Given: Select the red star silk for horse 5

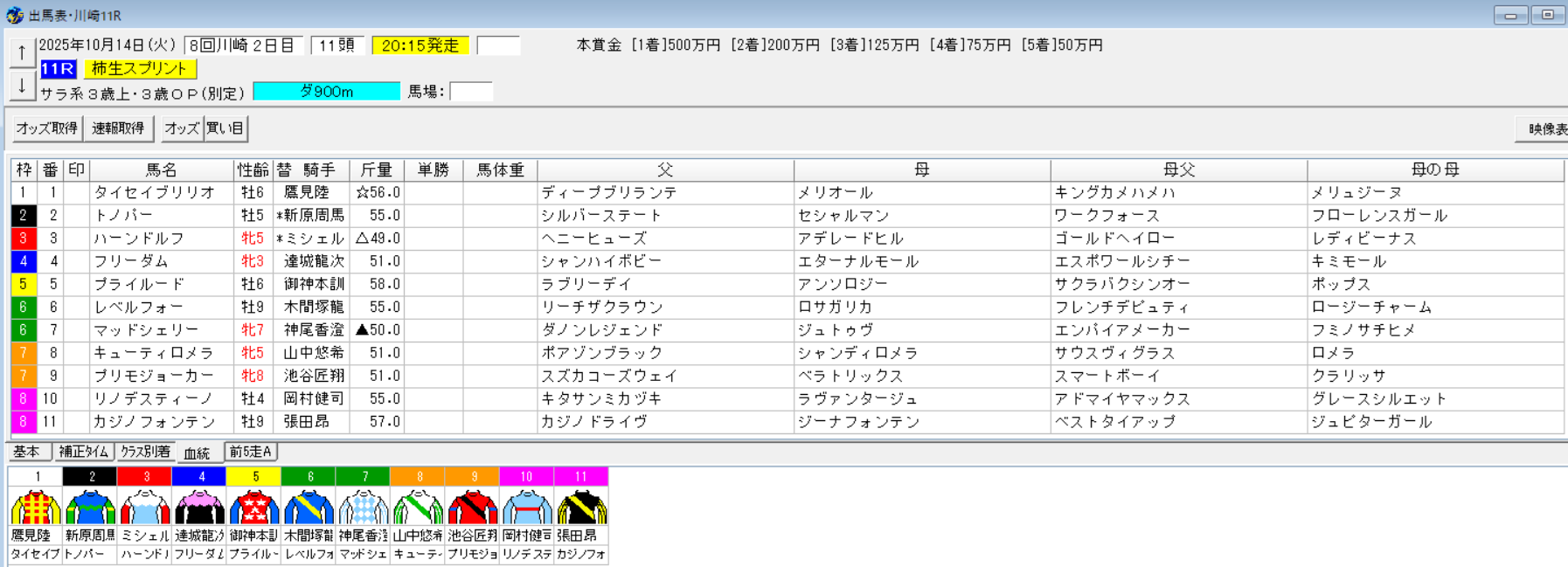Looking at the screenshot, I should (x=254, y=507).
